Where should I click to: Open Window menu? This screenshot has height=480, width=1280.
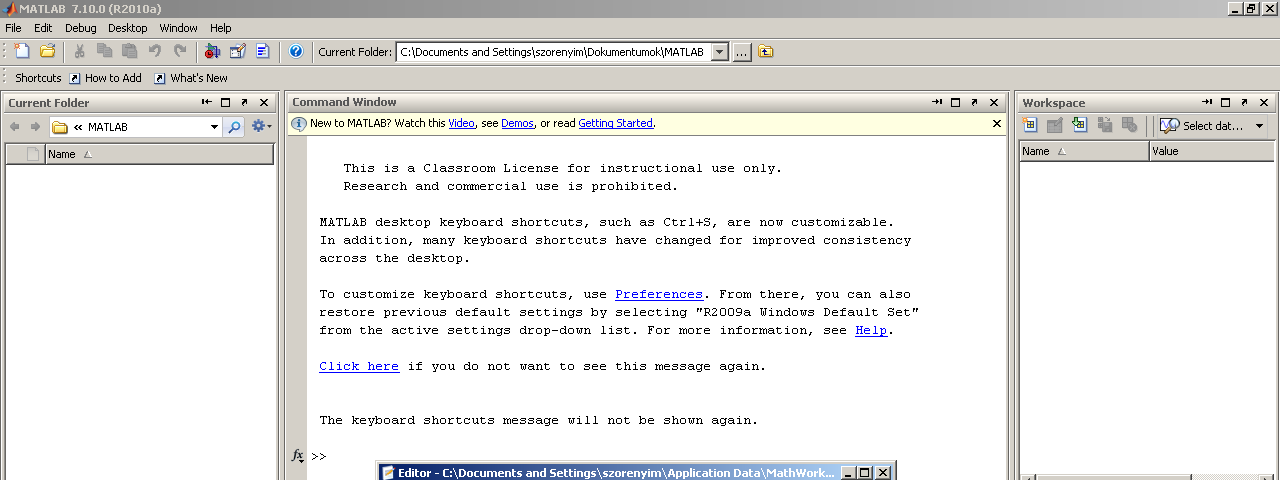(x=179, y=28)
